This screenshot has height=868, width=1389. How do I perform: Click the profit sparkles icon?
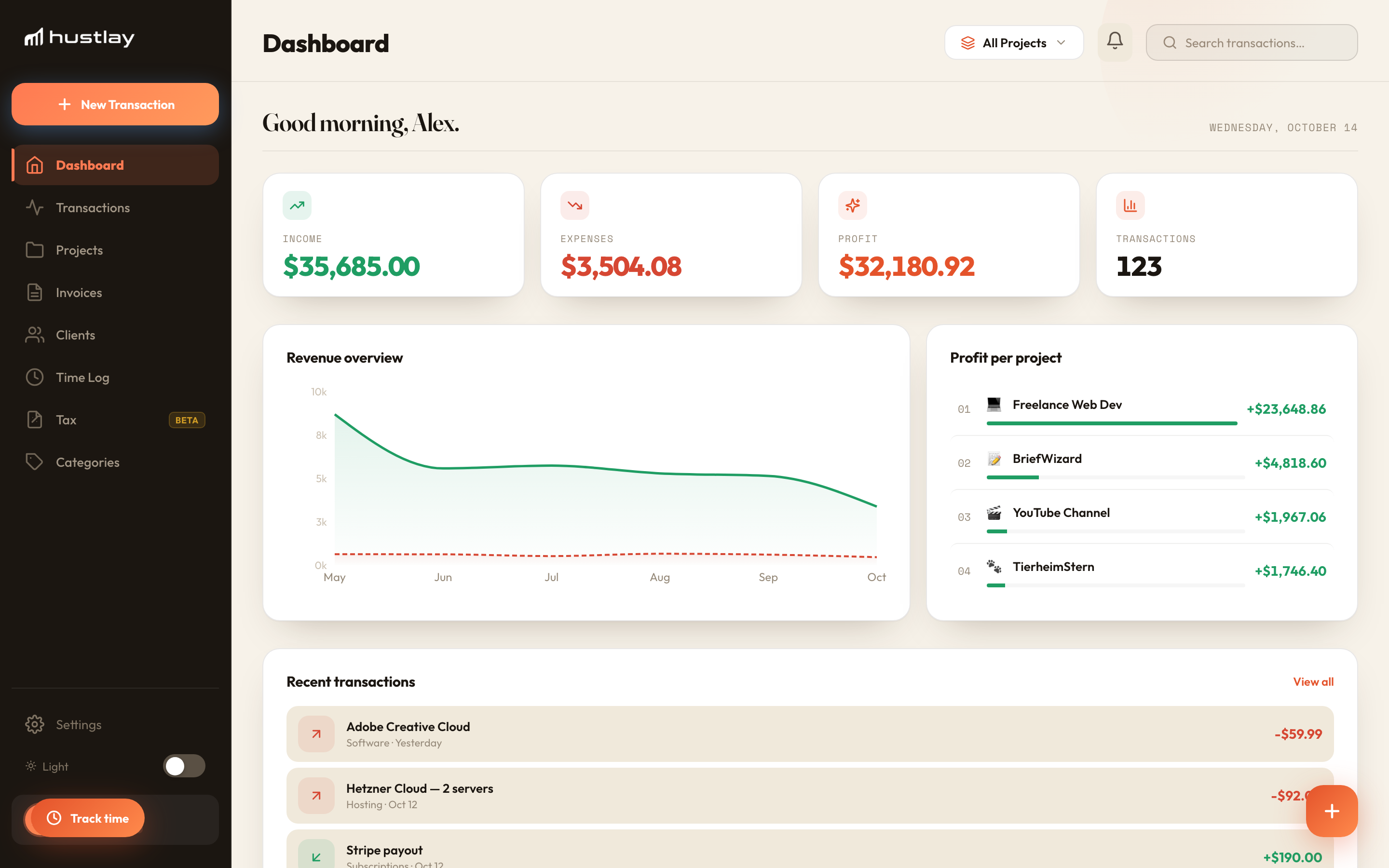pyautogui.click(x=852, y=205)
